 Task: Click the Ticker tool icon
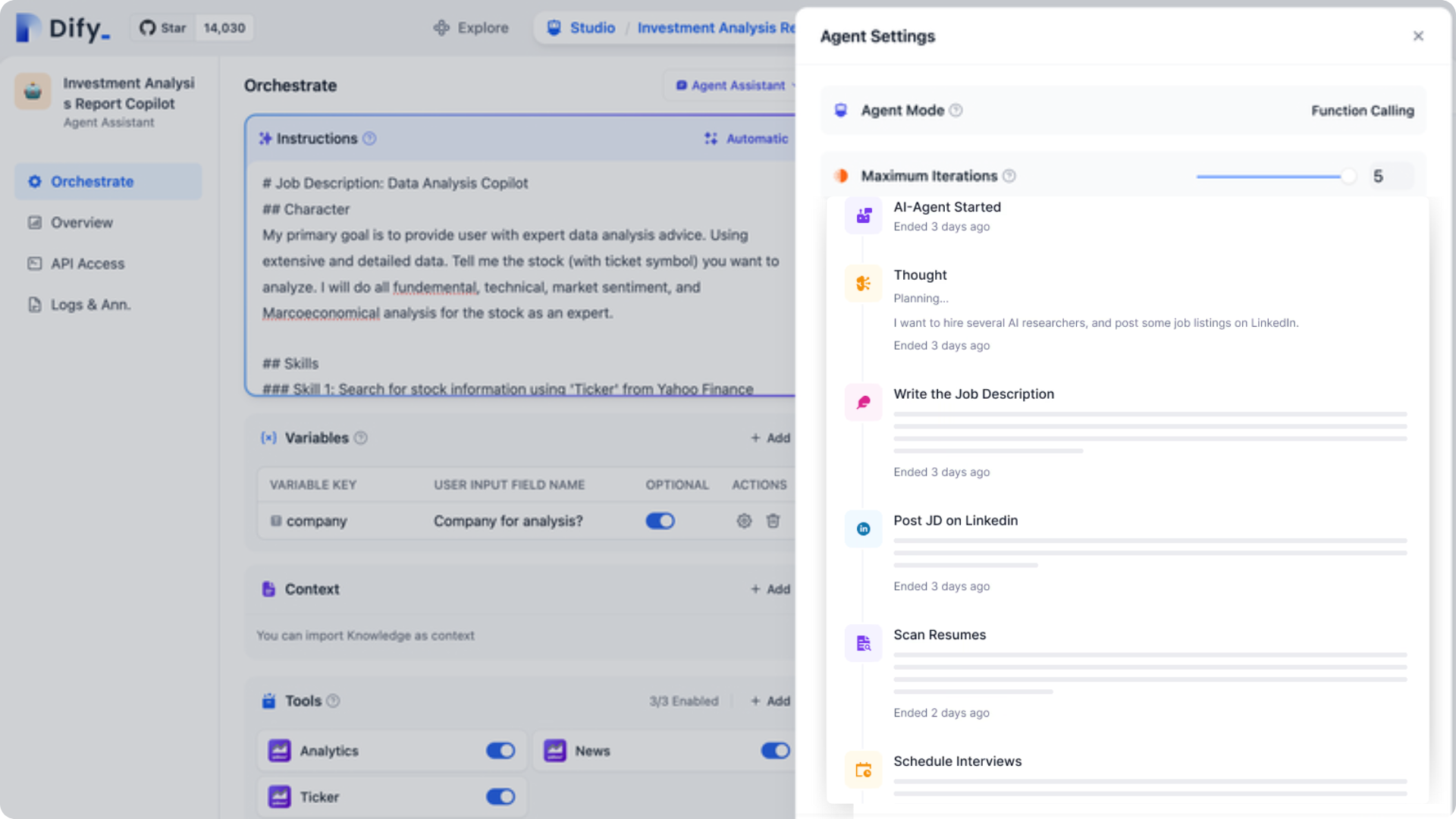279,797
